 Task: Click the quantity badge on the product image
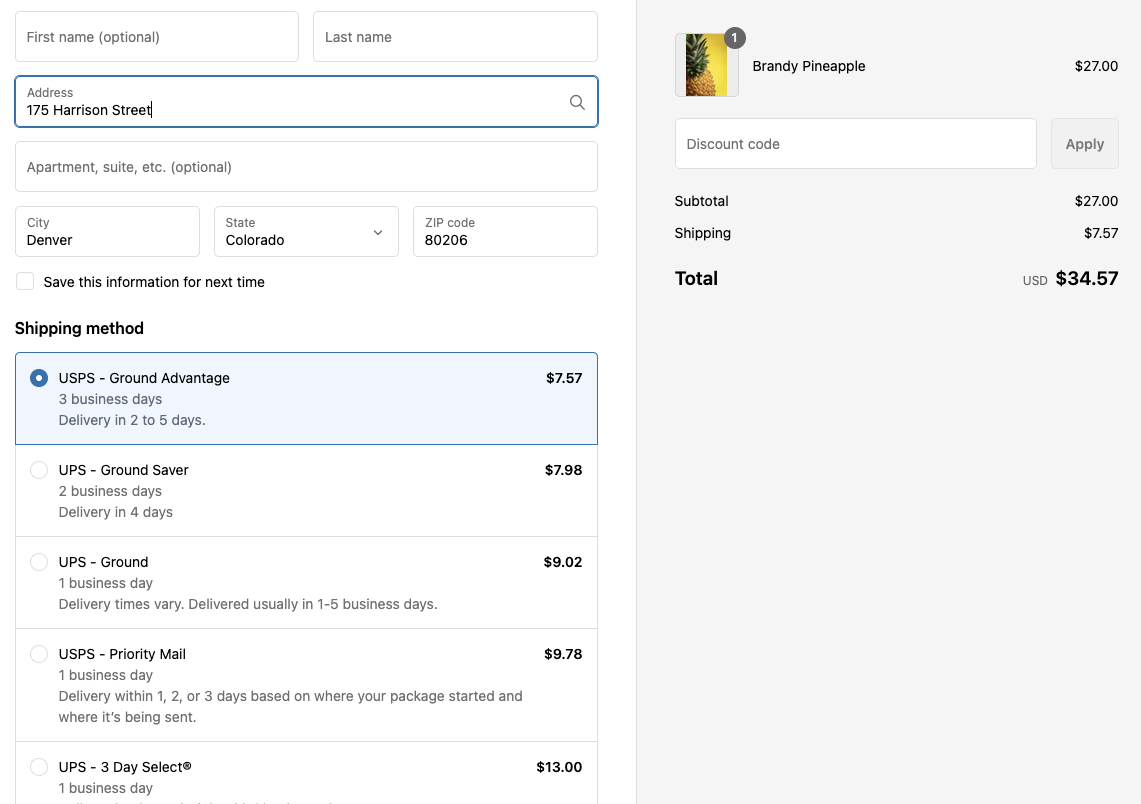tap(734, 37)
